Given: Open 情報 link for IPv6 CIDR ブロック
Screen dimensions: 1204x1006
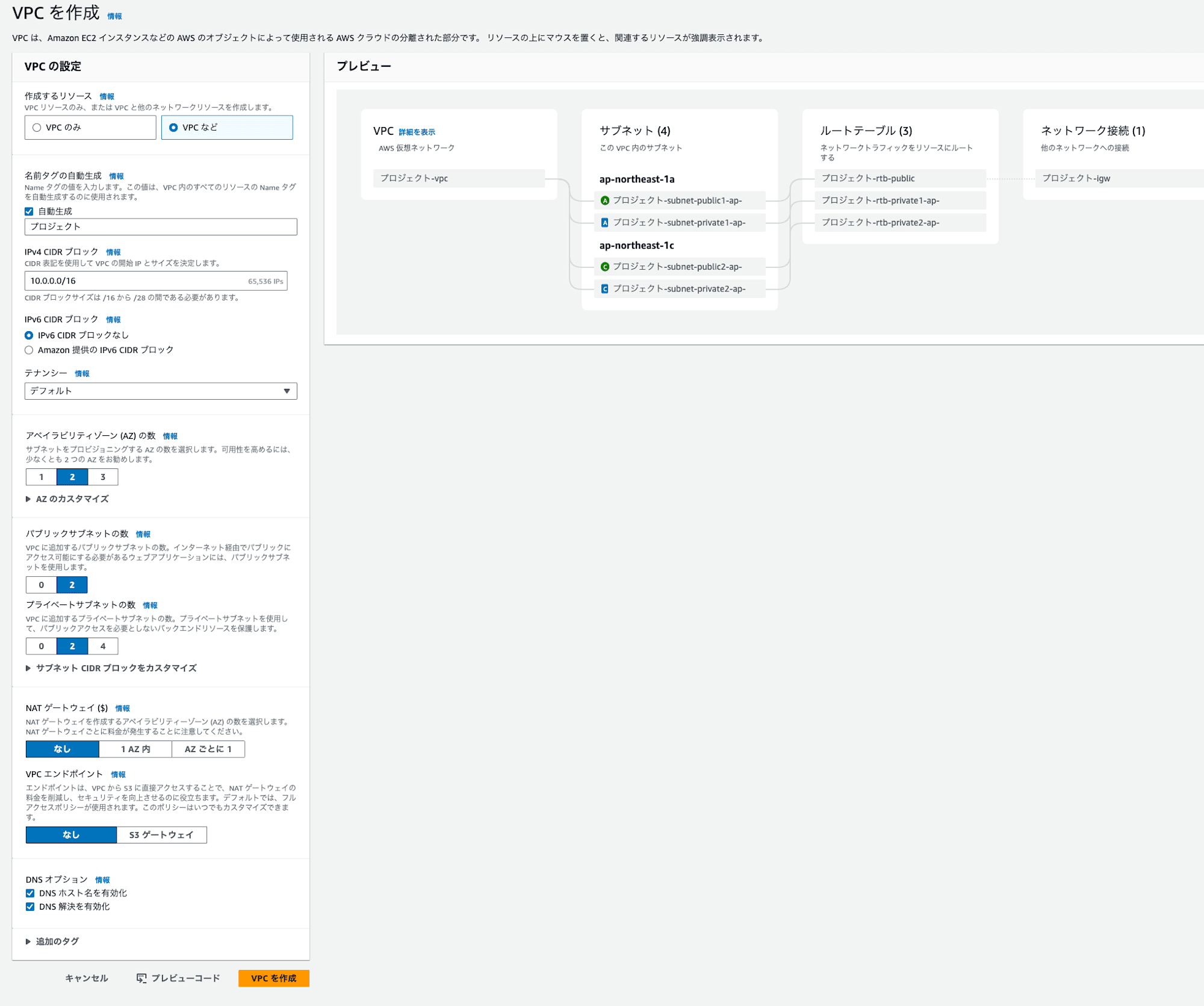Looking at the screenshot, I should click(113, 320).
